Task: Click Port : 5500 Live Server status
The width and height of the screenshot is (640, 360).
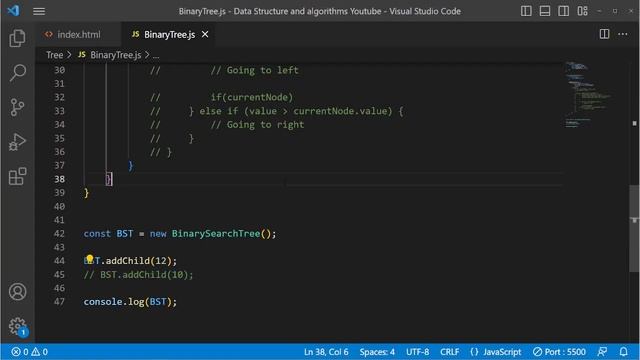Action: 559,352
